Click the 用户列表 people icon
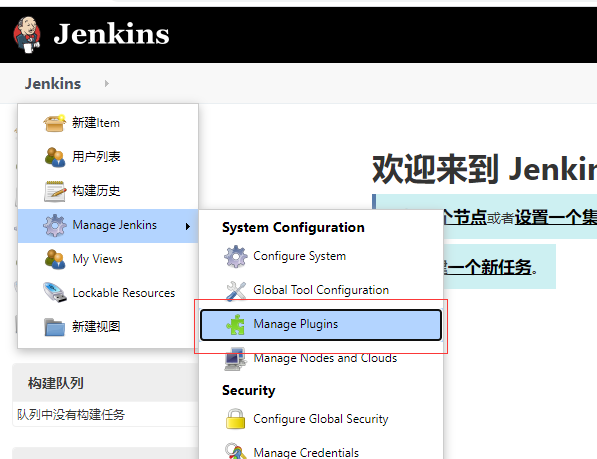This screenshot has height=459, width=597. (55, 157)
